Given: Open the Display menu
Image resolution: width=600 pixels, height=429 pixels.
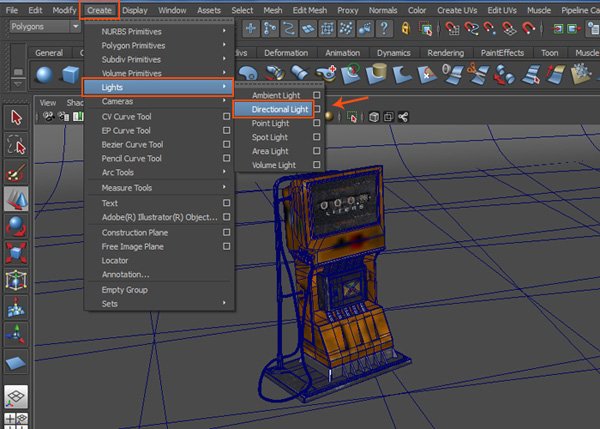Looking at the screenshot, I should pyautogui.click(x=135, y=10).
